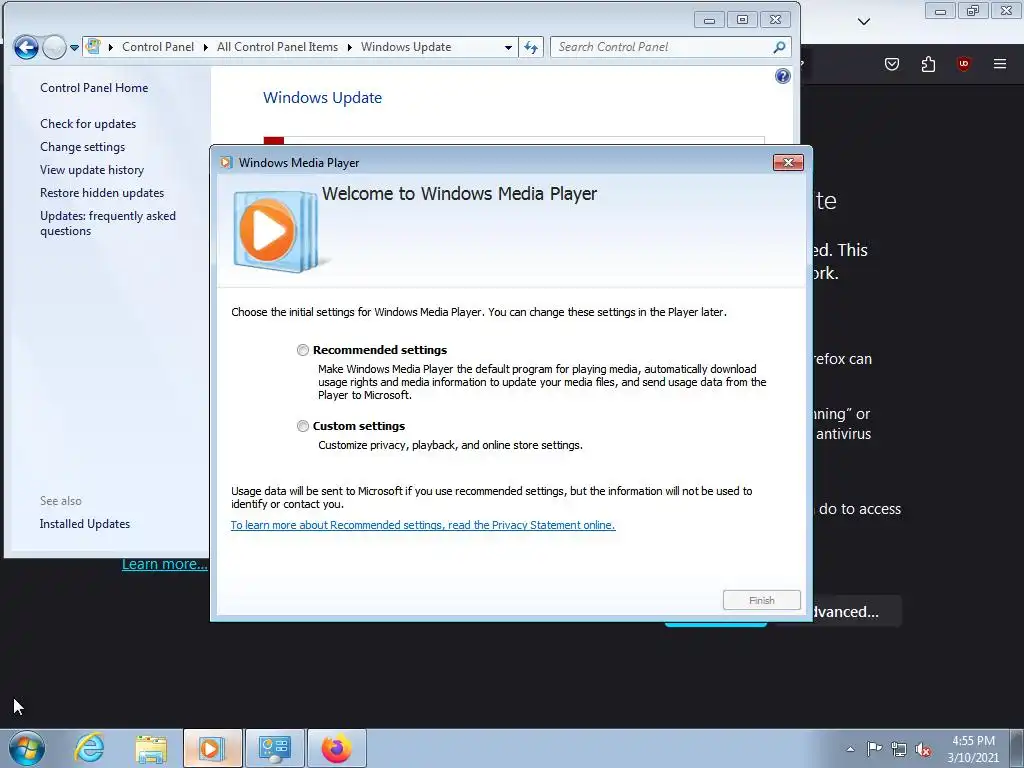Click the large Media Player logo
Image resolution: width=1024 pixels, height=768 pixels.
click(x=276, y=230)
